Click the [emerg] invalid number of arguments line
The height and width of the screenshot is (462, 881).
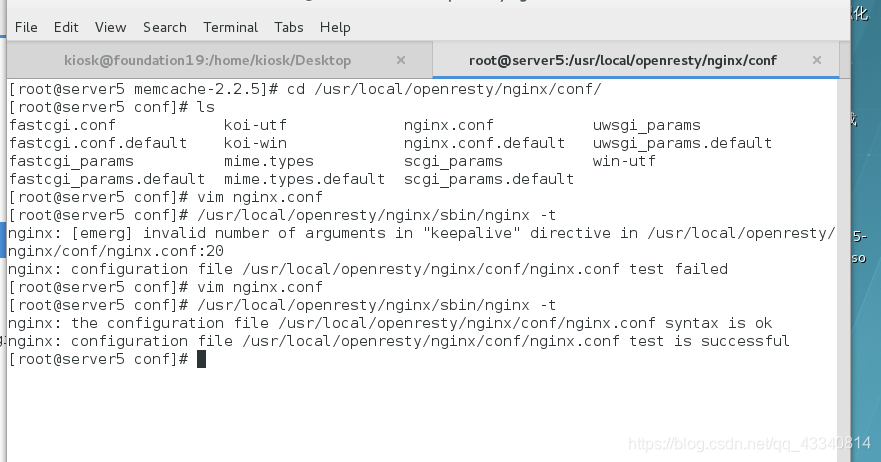pyautogui.click(x=421, y=233)
